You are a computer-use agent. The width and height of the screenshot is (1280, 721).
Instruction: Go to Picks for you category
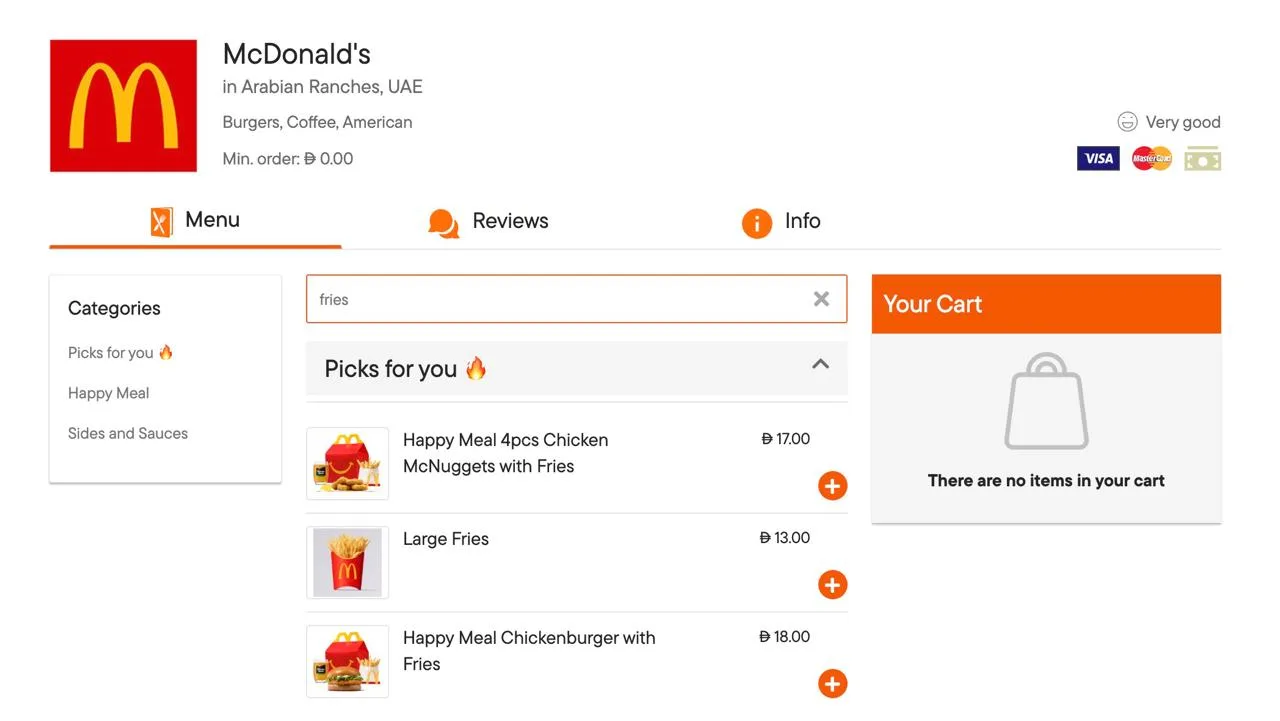pos(120,352)
